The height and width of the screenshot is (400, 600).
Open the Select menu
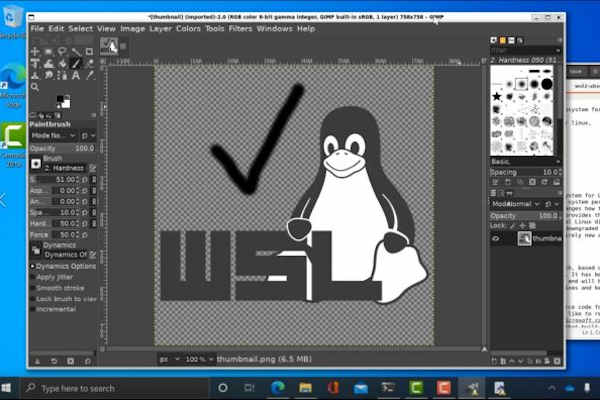point(80,29)
